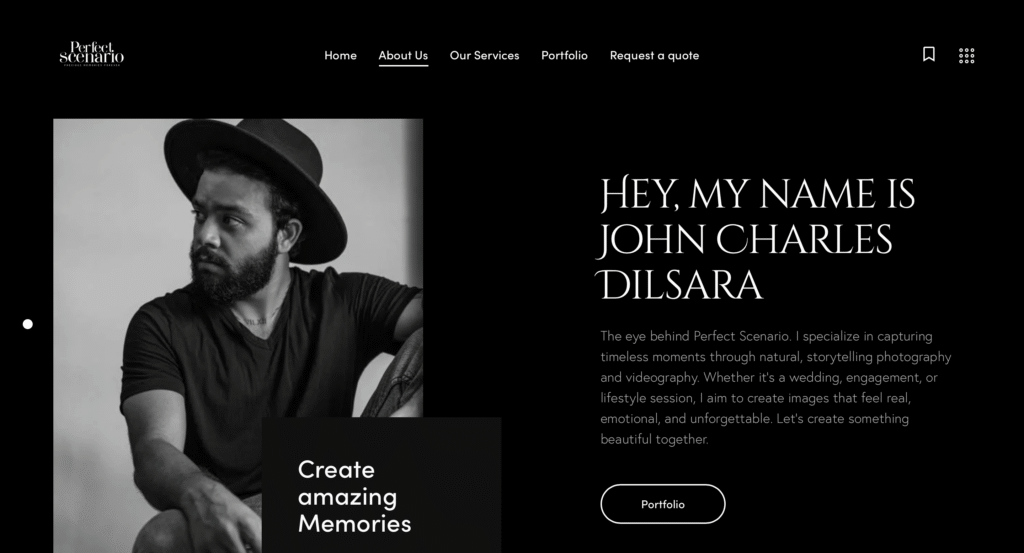
Task: Open Portfolio from the top navigation bar
Action: pos(564,55)
